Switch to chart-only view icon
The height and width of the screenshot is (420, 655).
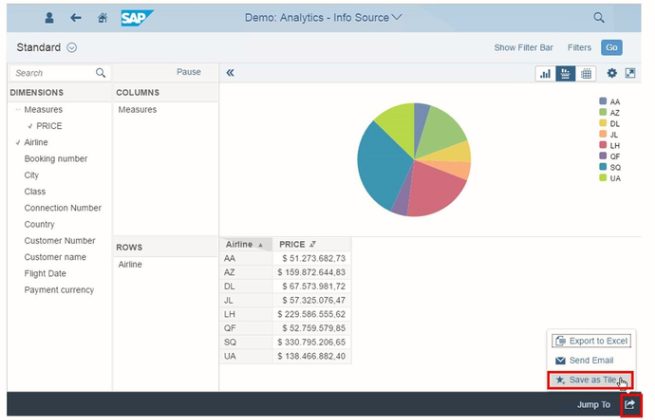tap(545, 73)
